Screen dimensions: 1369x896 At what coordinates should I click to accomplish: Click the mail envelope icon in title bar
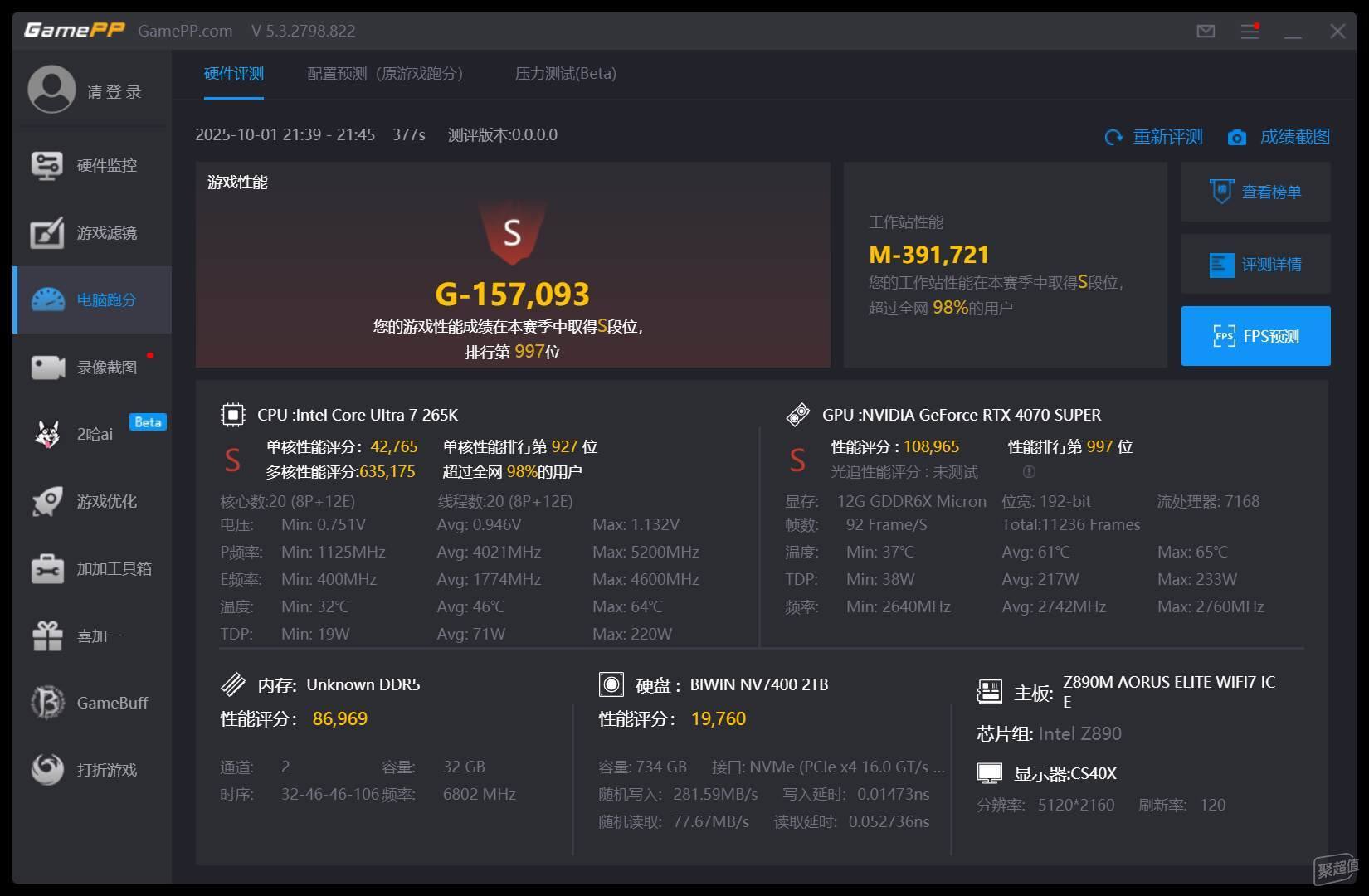tap(1206, 32)
